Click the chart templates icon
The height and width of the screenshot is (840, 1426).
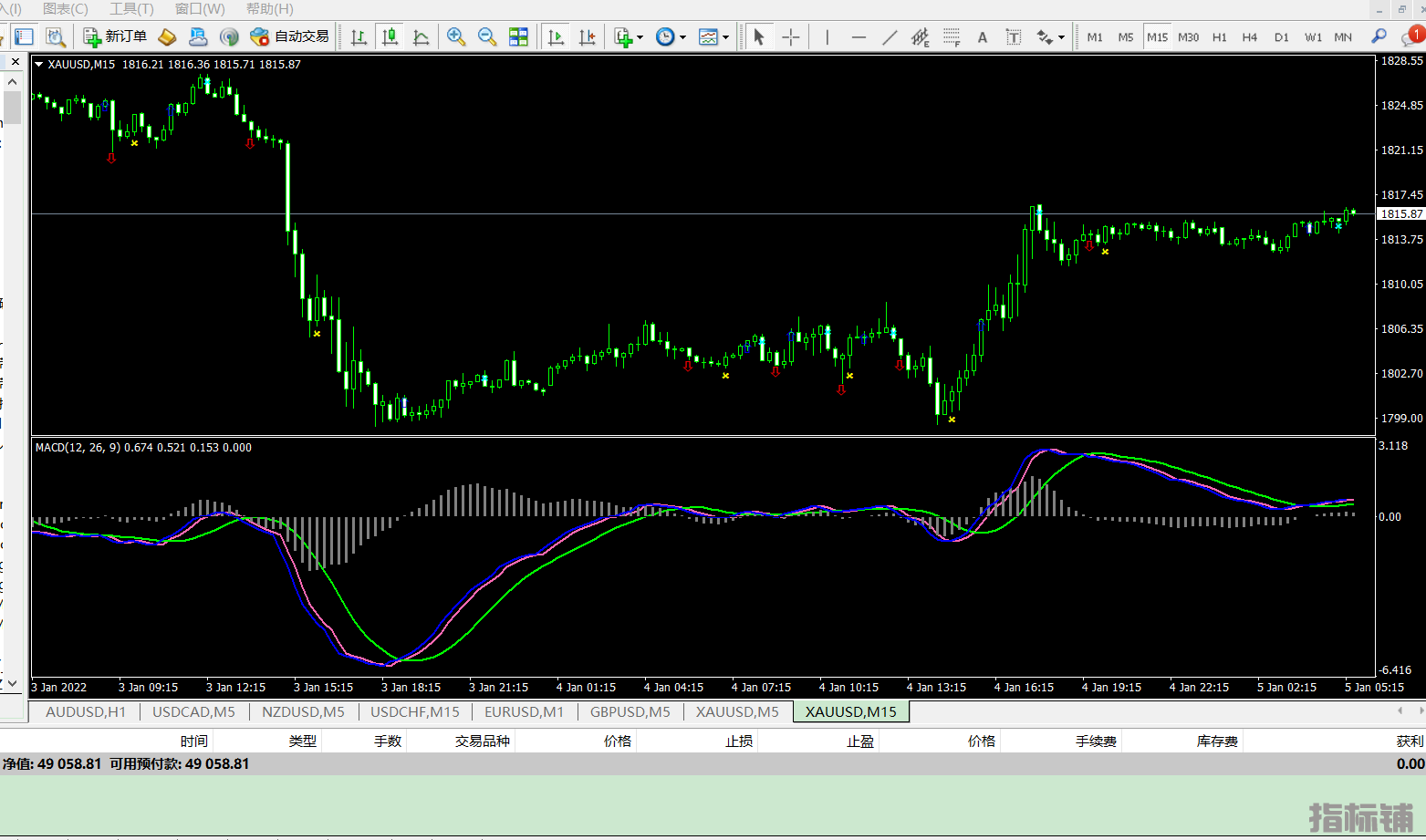click(708, 36)
